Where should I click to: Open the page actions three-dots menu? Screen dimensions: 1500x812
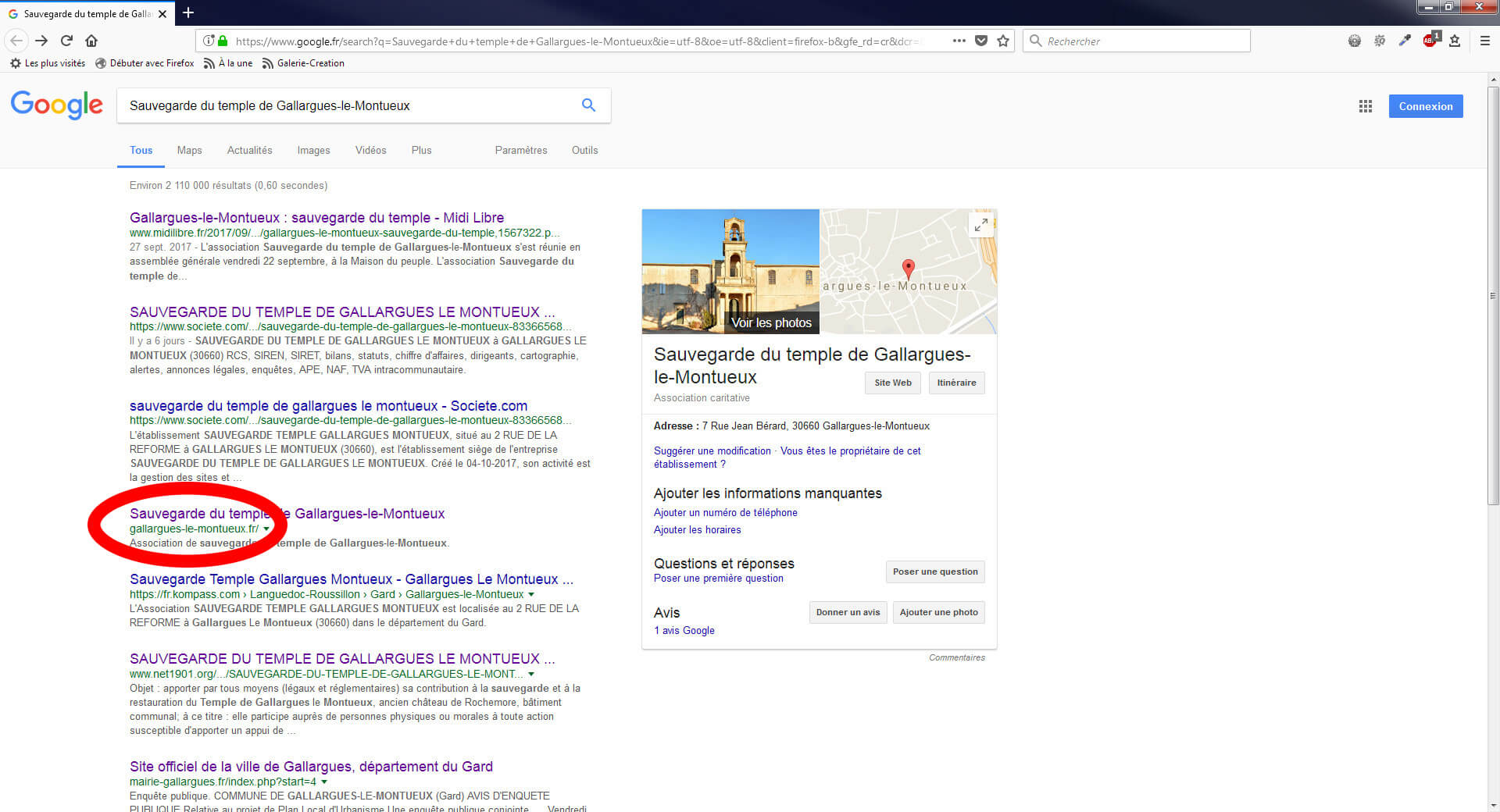point(959,41)
